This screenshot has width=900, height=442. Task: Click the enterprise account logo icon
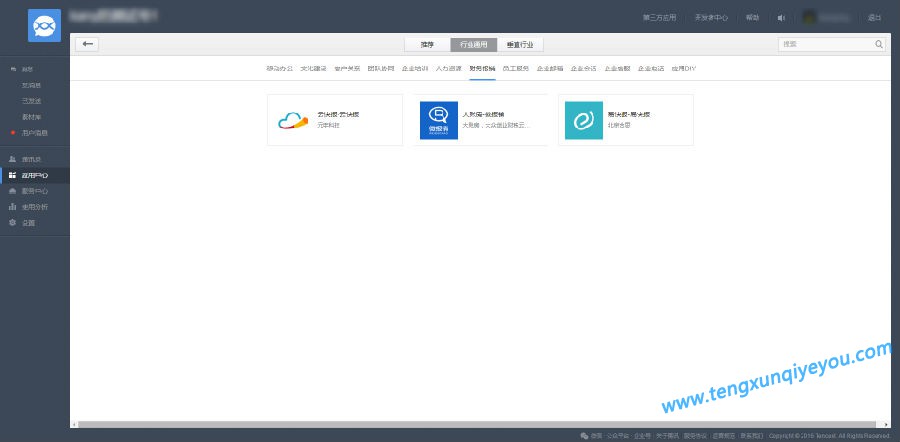click(44, 25)
